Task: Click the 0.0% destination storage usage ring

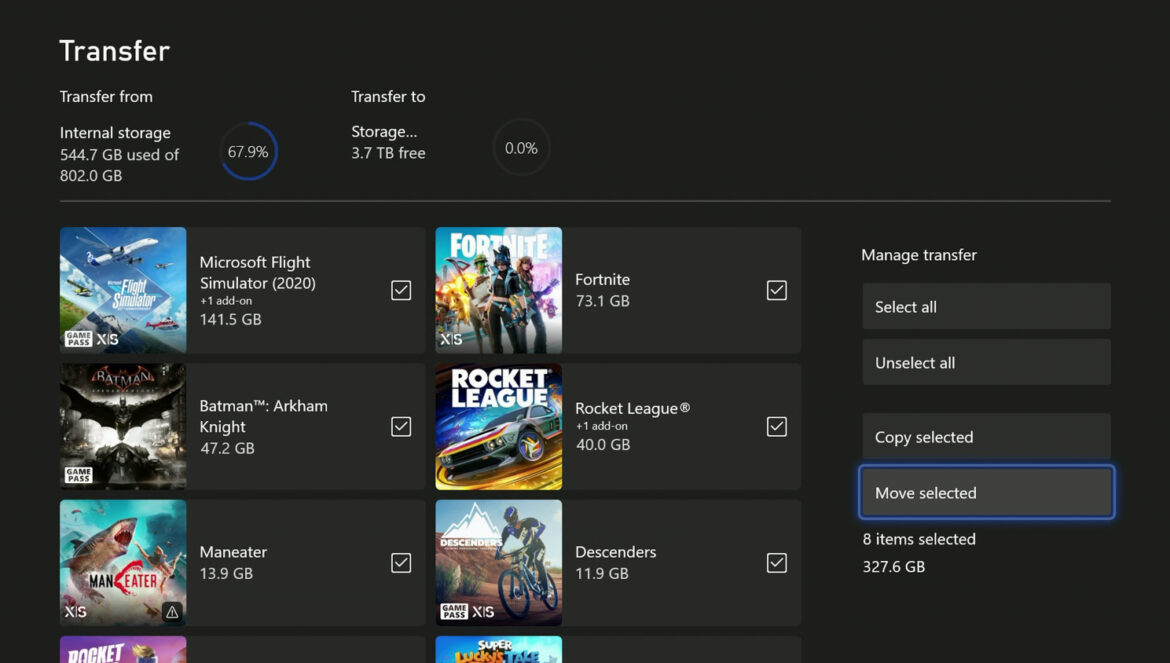Action: pyautogui.click(x=521, y=148)
